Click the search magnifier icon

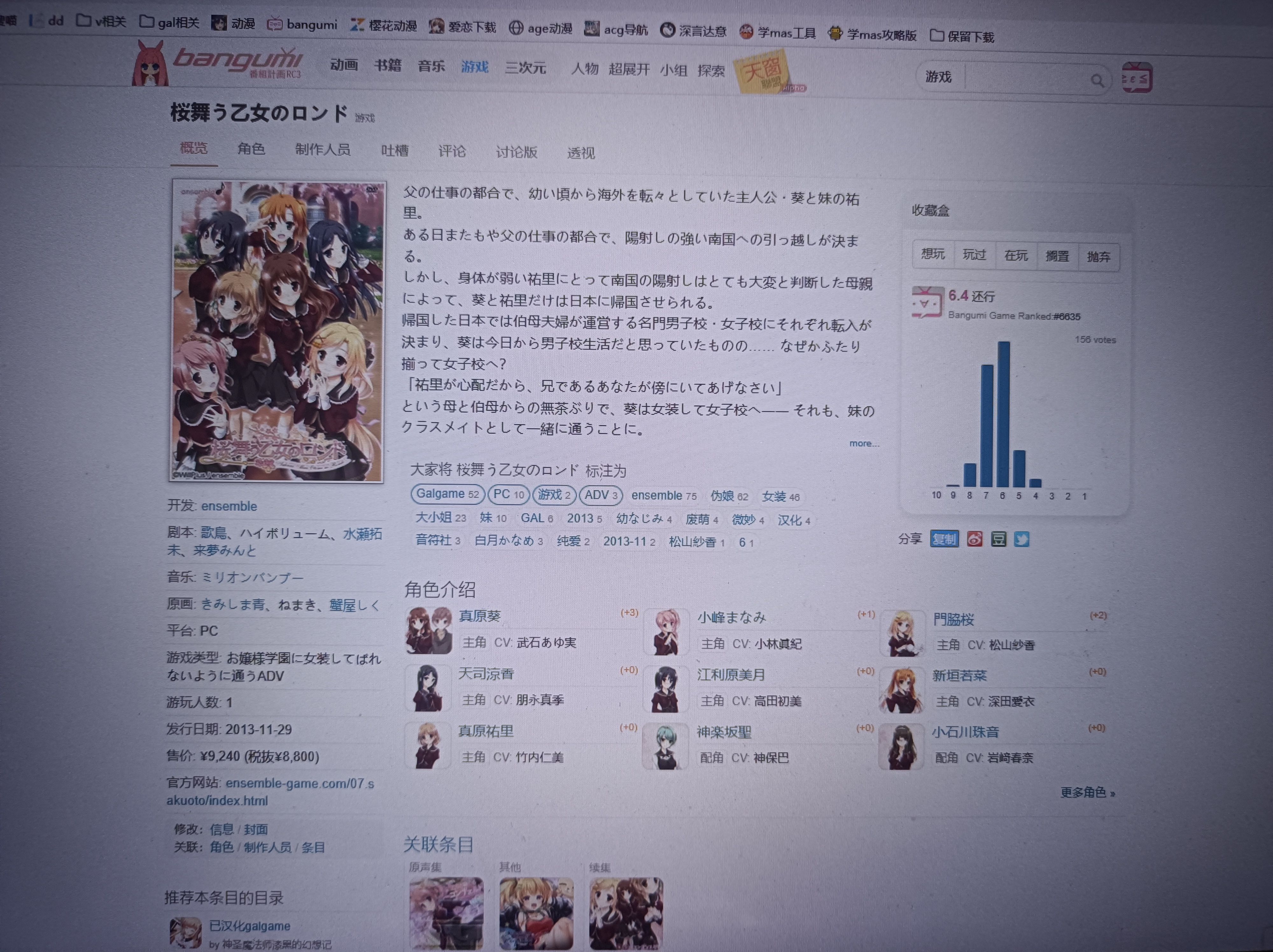1097,80
